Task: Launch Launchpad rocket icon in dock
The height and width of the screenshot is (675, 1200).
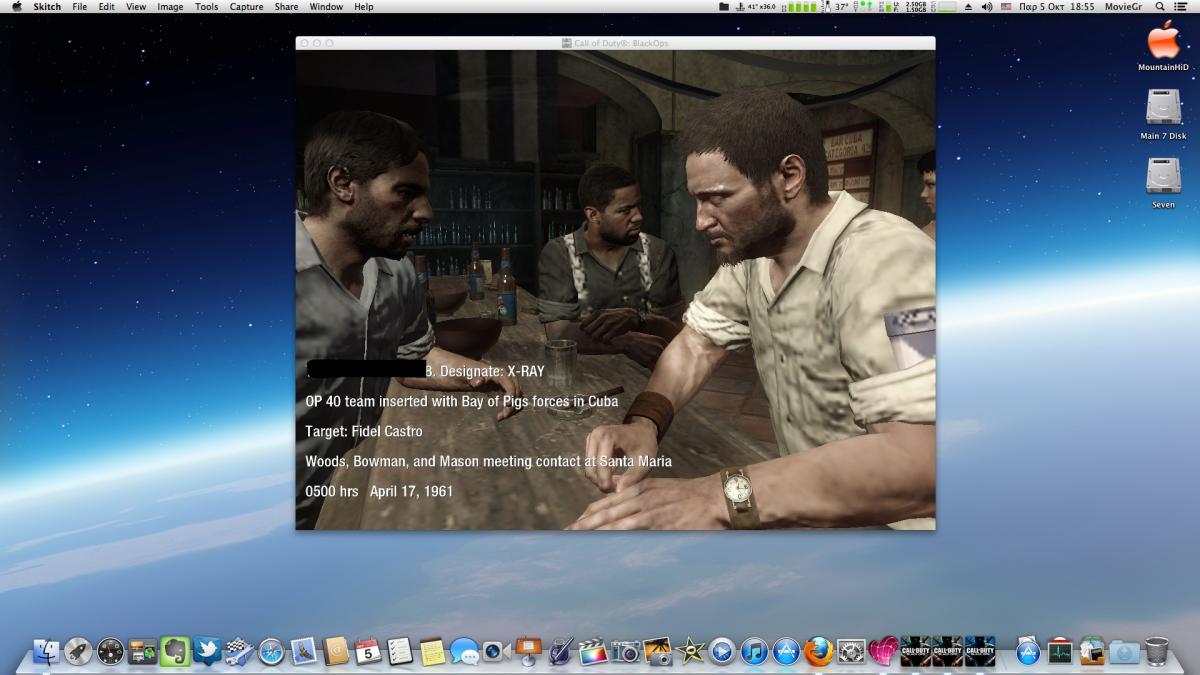Action: click(x=78, y=652)
